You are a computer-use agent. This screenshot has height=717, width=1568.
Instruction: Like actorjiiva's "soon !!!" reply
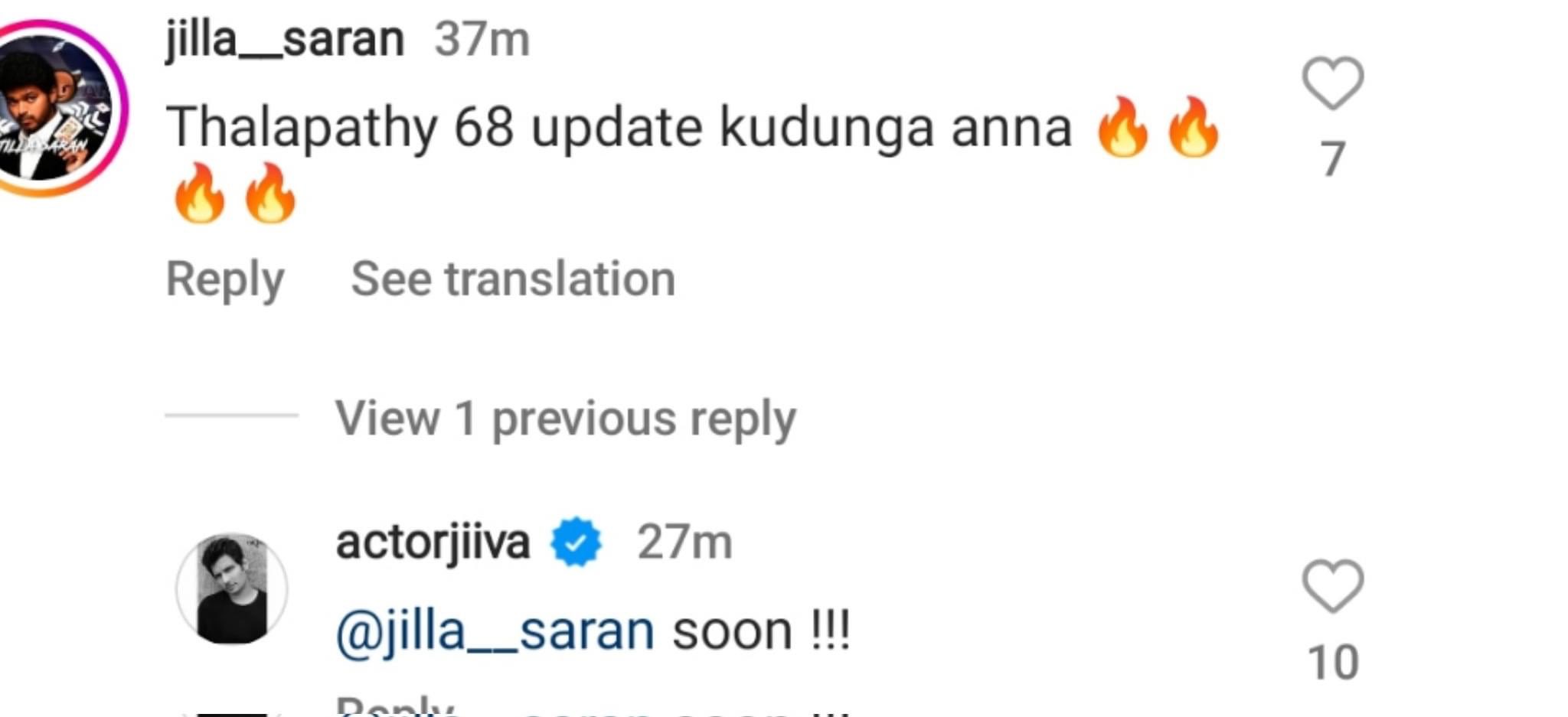point(1333,585)
